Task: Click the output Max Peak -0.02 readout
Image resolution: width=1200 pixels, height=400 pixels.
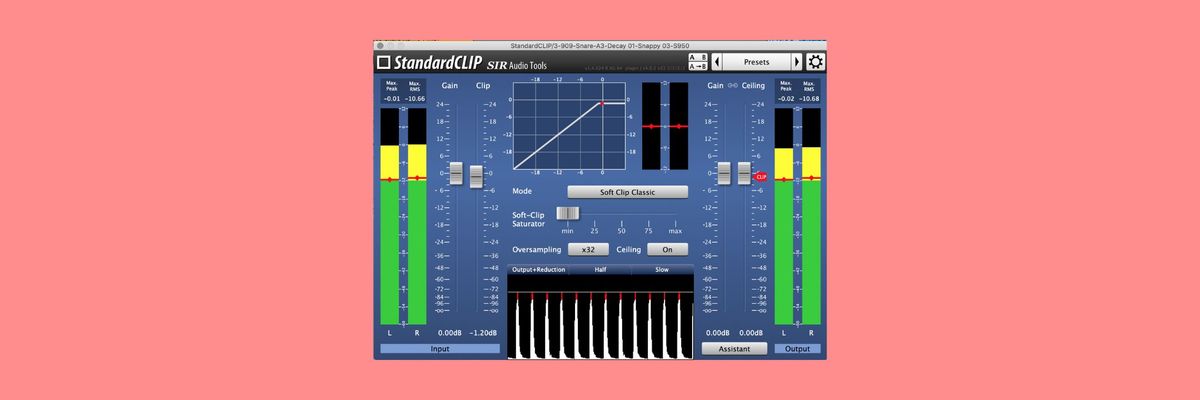Action: 786,99
